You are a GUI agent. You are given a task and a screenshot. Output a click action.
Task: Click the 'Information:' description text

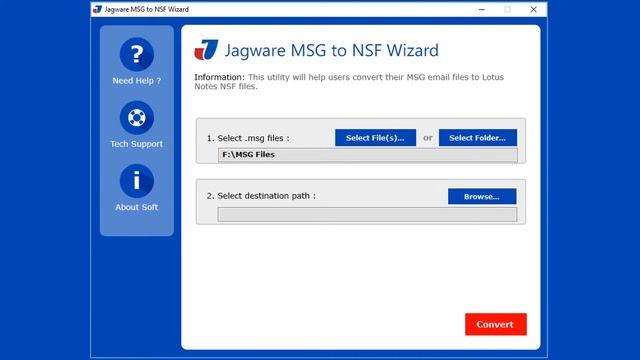point(349,82)
